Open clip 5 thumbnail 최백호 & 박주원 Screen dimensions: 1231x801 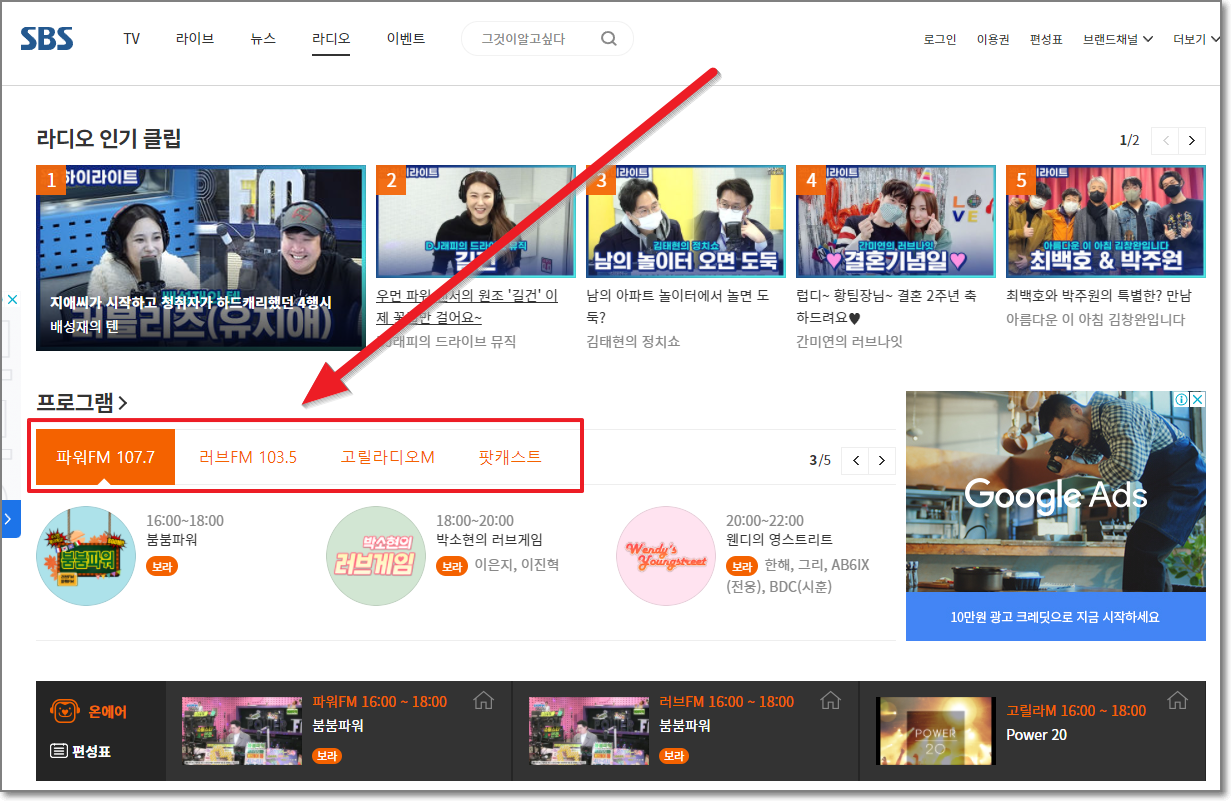[1106, 221]
